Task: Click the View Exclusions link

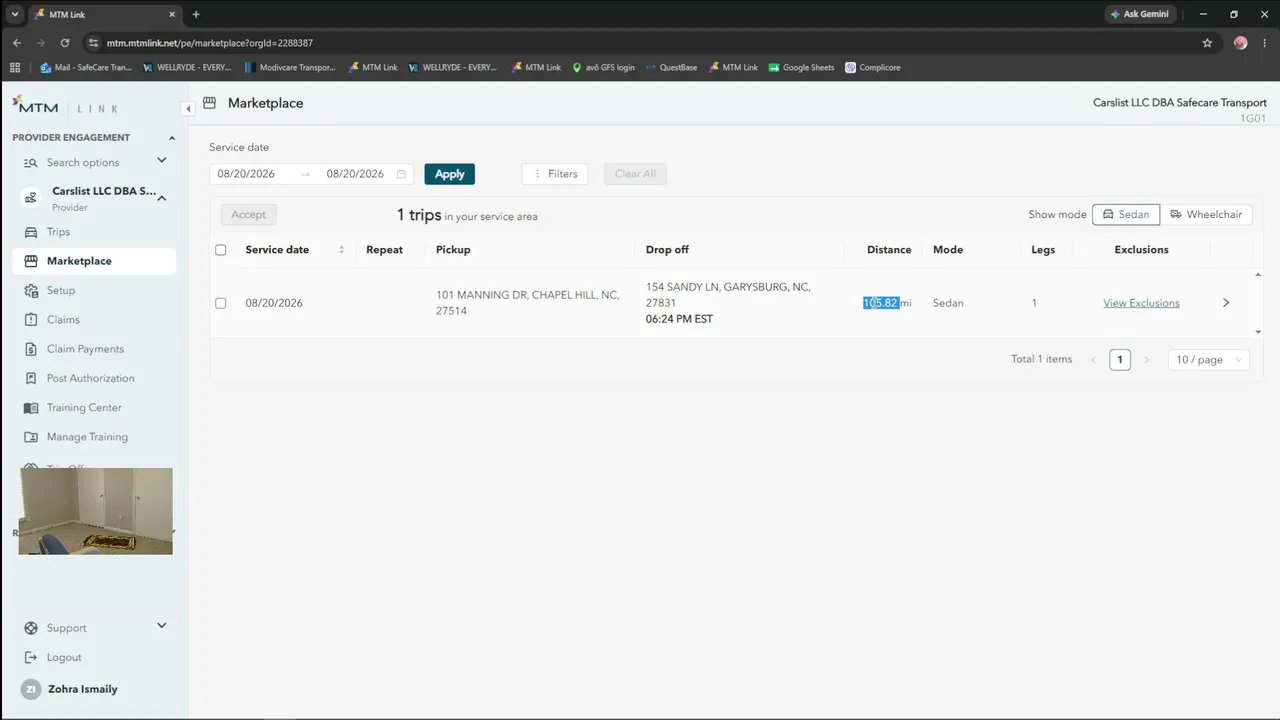Action: [x=1141, y=303]
